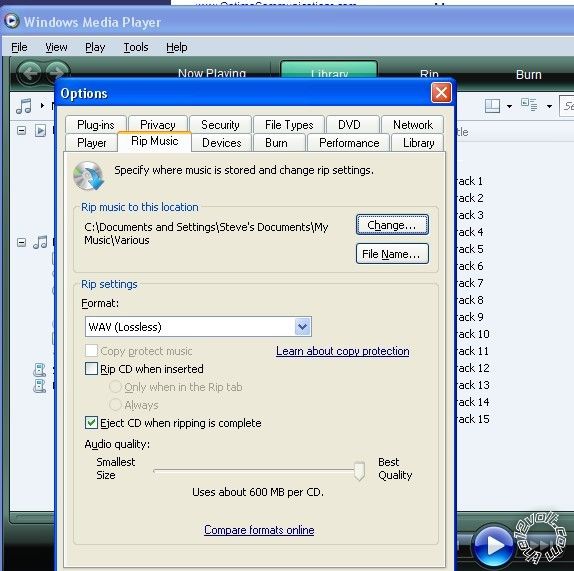Select Track 1 in the track list
The image size is (574, 571).
[x=470, y=181]
